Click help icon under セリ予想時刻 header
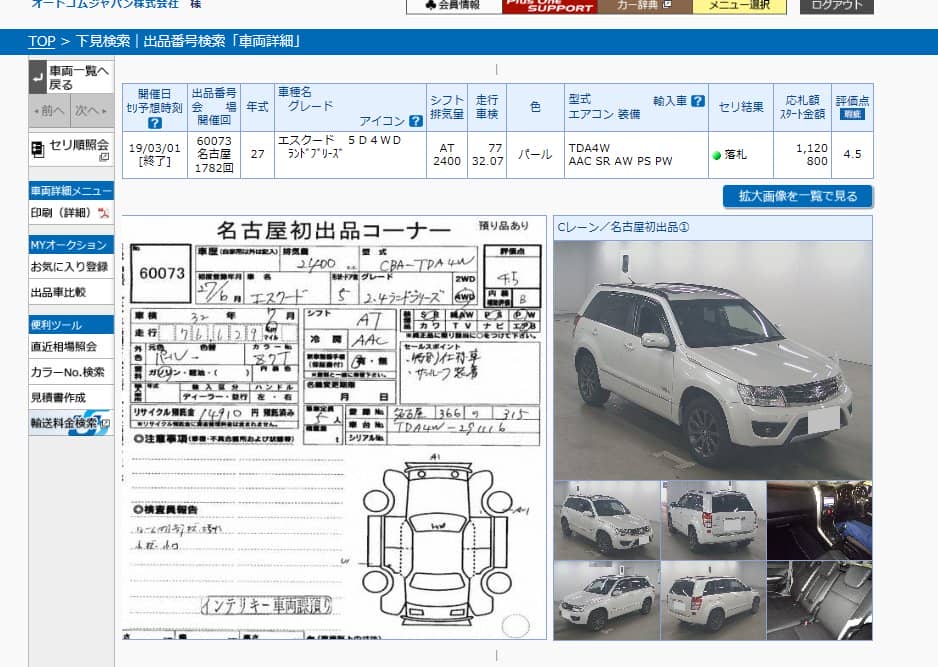The height and width of the screenshot is (667, 938). click(x=154, y=123)
